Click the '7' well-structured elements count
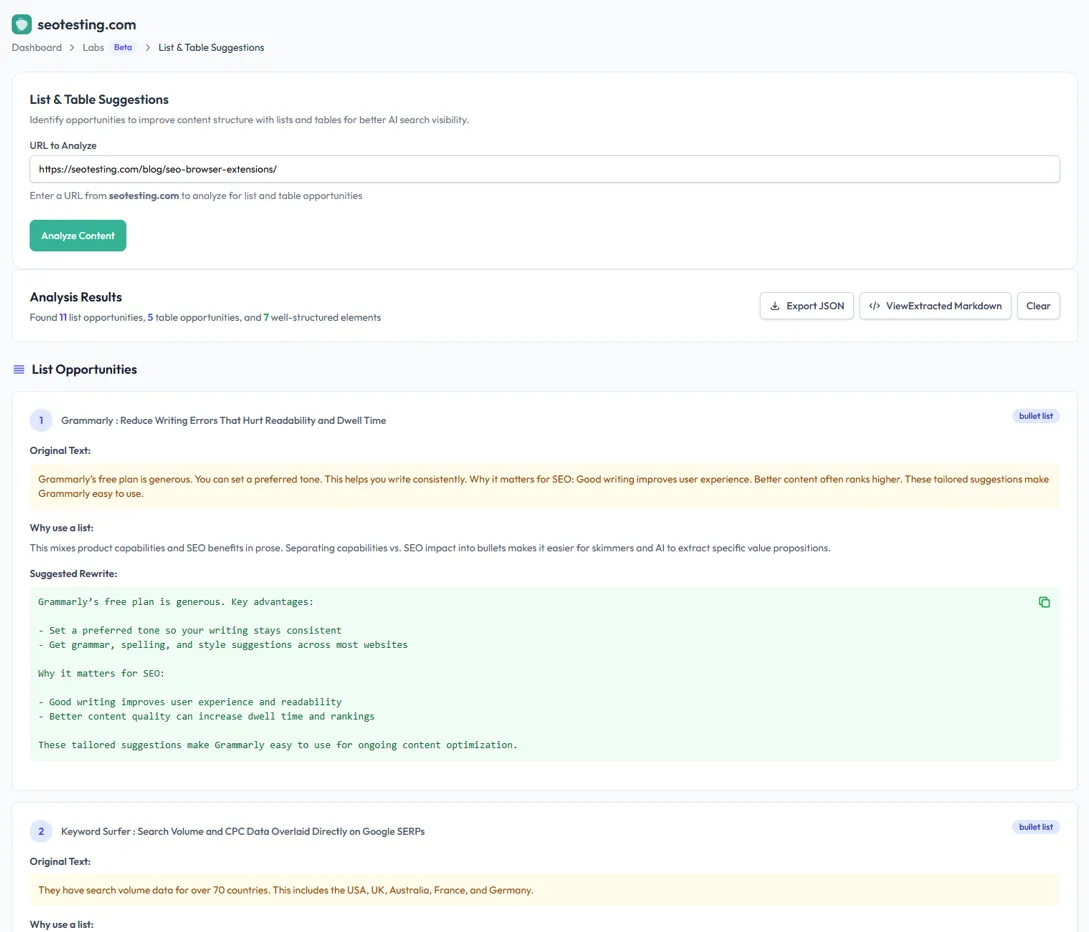1089x932 pixels. [266, 317]
